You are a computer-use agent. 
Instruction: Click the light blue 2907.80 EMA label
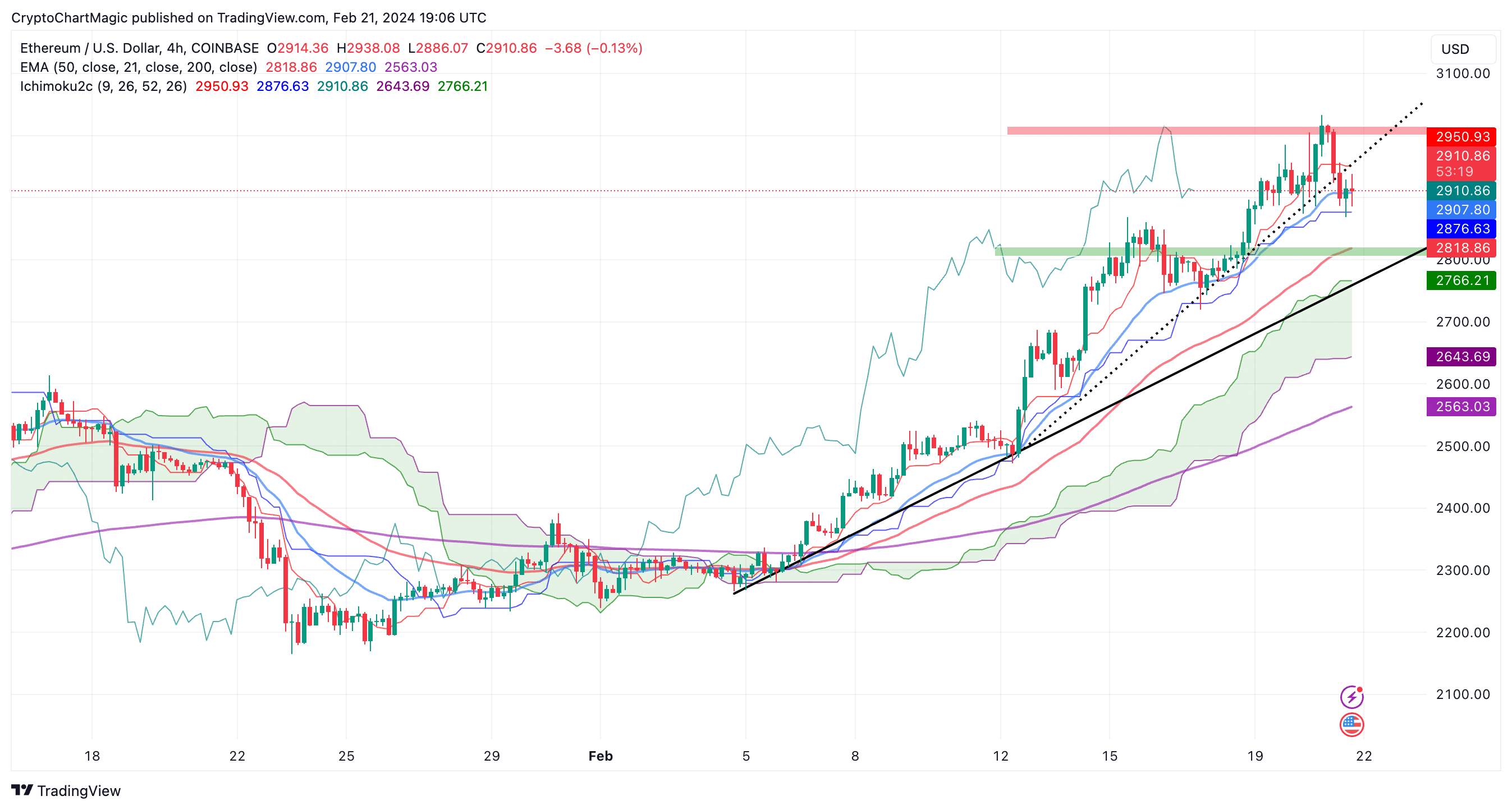1461,210
